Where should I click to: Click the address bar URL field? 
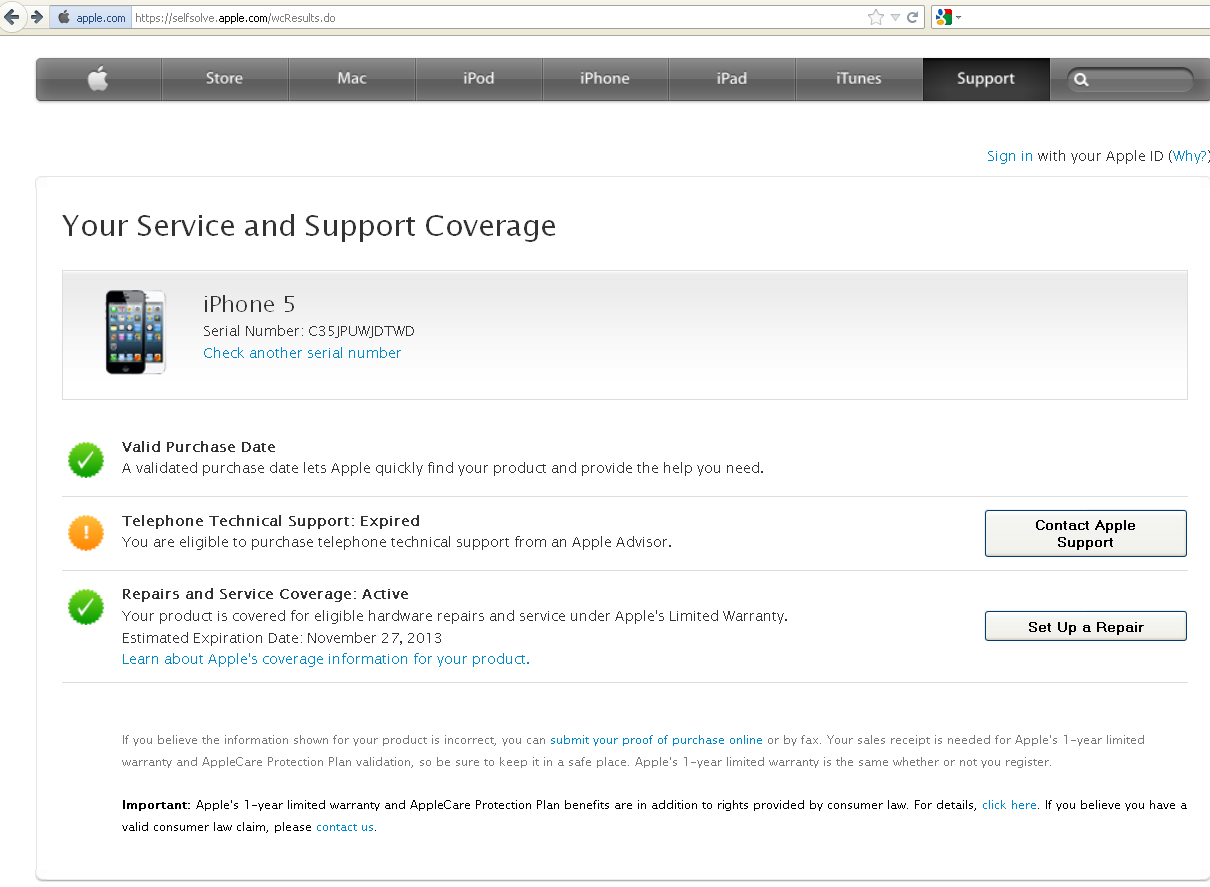500,18
